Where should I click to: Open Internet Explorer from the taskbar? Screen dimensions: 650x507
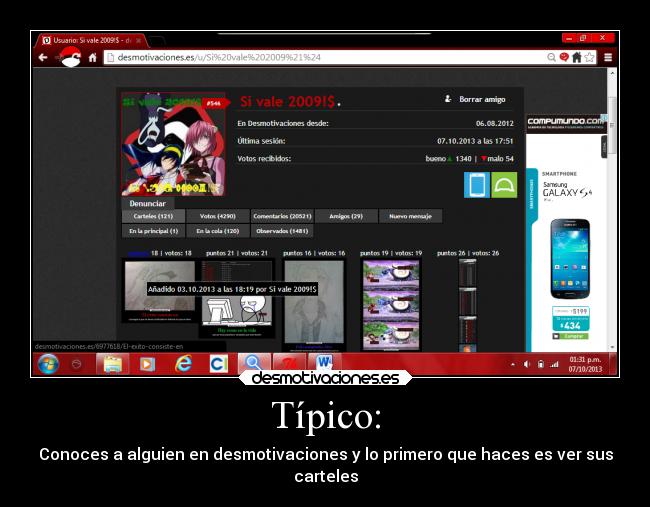point(183,364)
